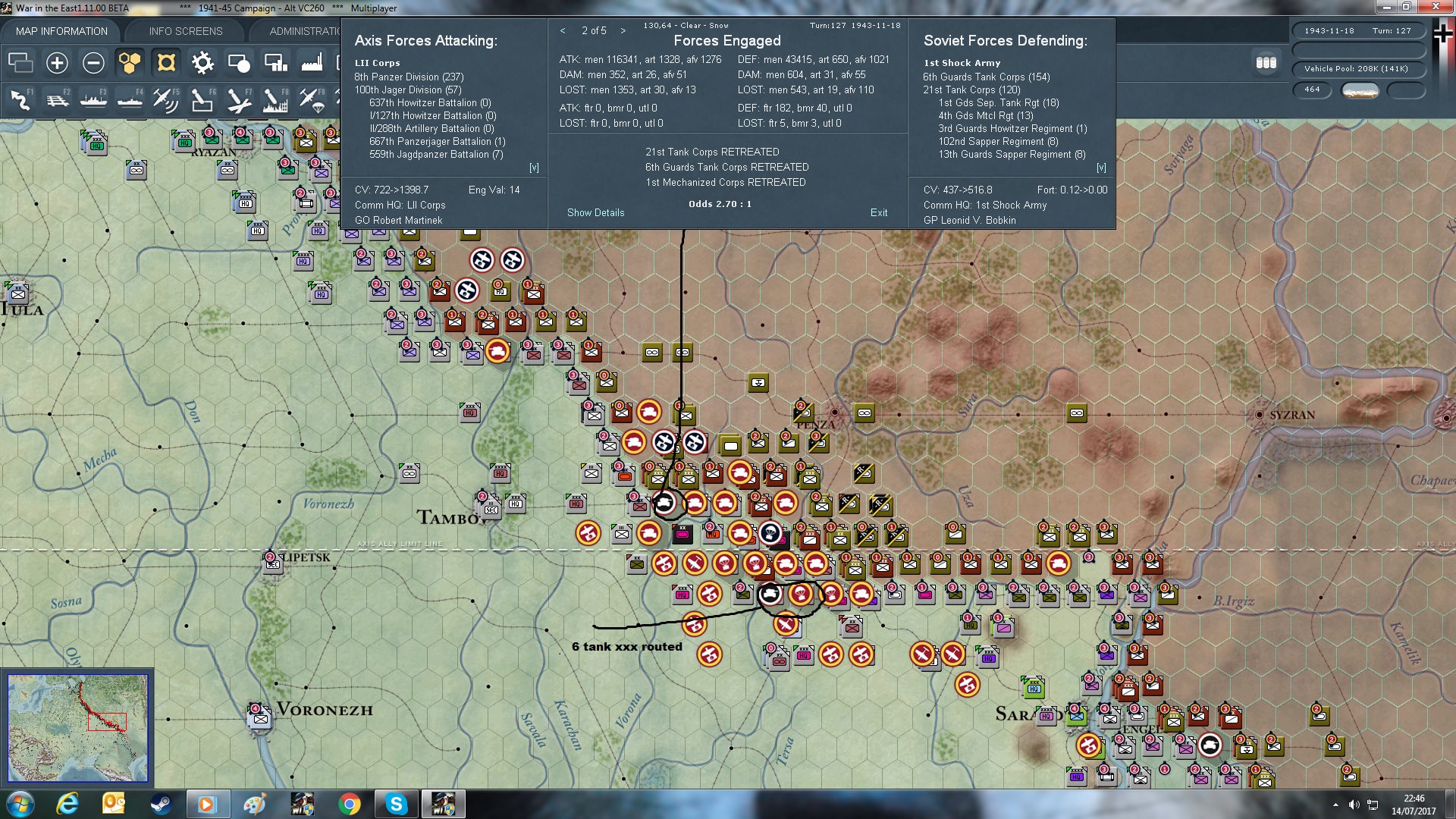This screenshot has width=1456, height=819.
Task: Click the Vehicle Pool readout
Action: [1357, 68]
